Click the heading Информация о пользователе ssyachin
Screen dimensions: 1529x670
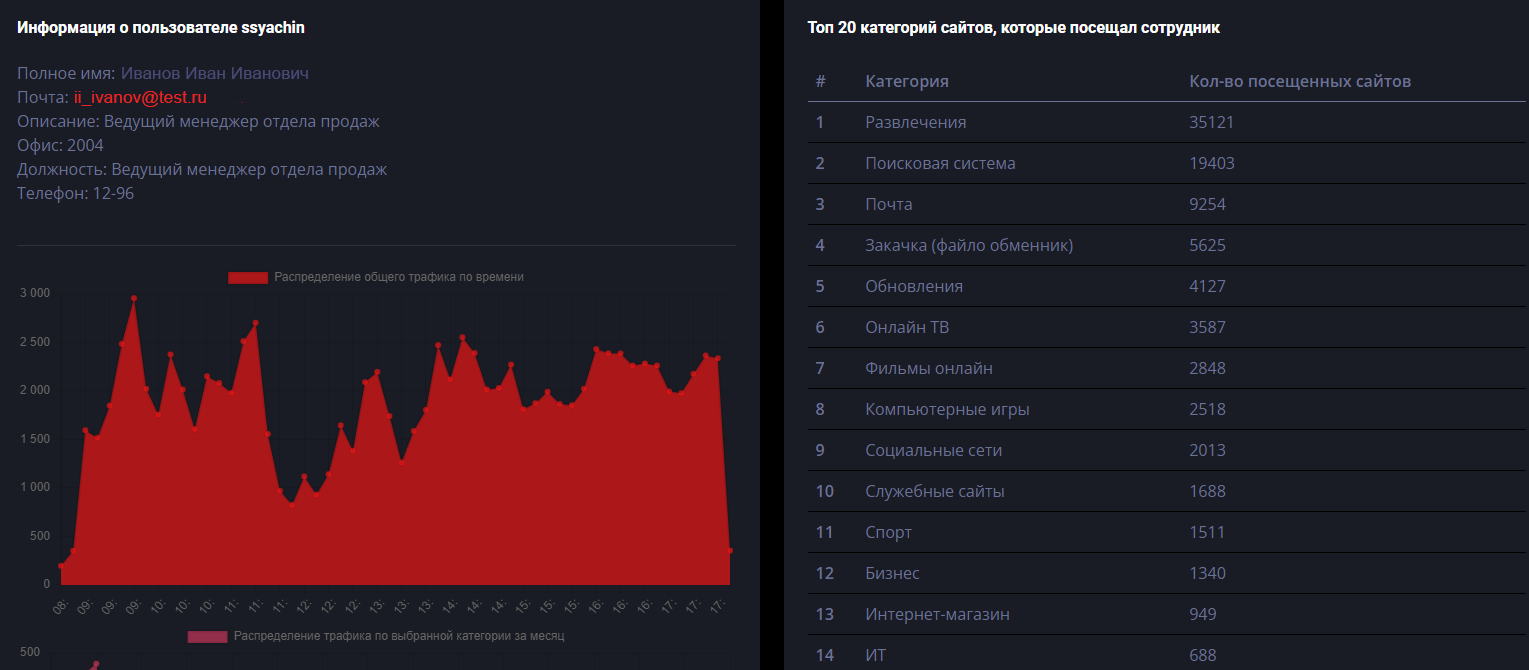[x=161, y=28]
